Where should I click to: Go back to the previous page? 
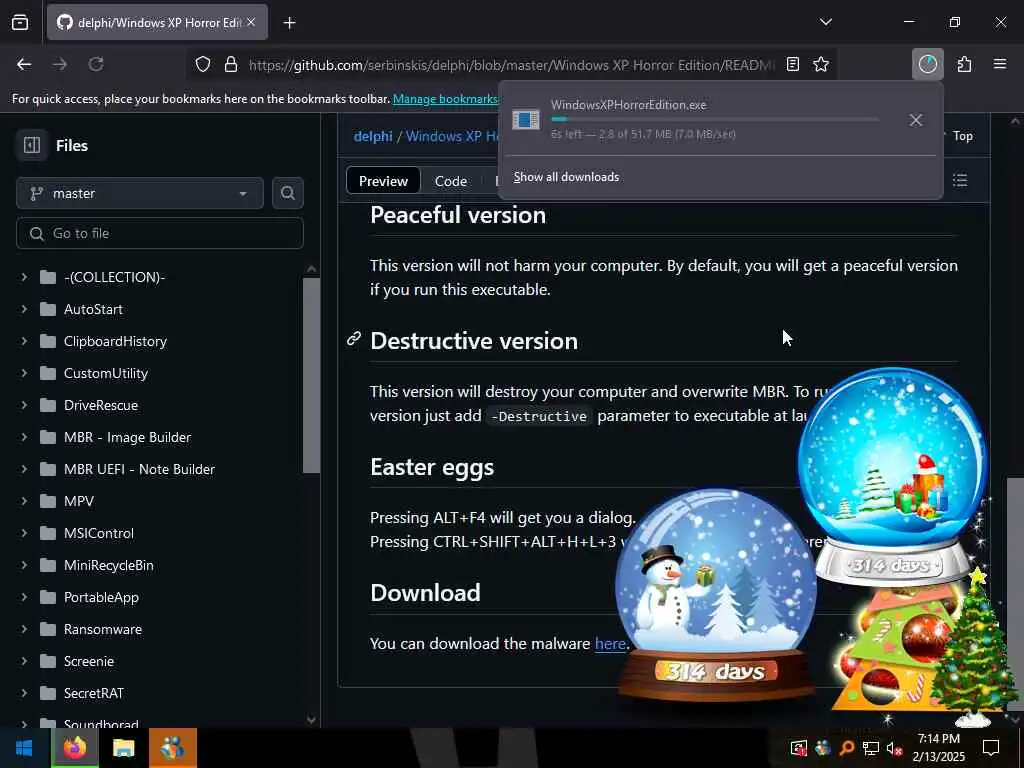[x=24, y=64]
